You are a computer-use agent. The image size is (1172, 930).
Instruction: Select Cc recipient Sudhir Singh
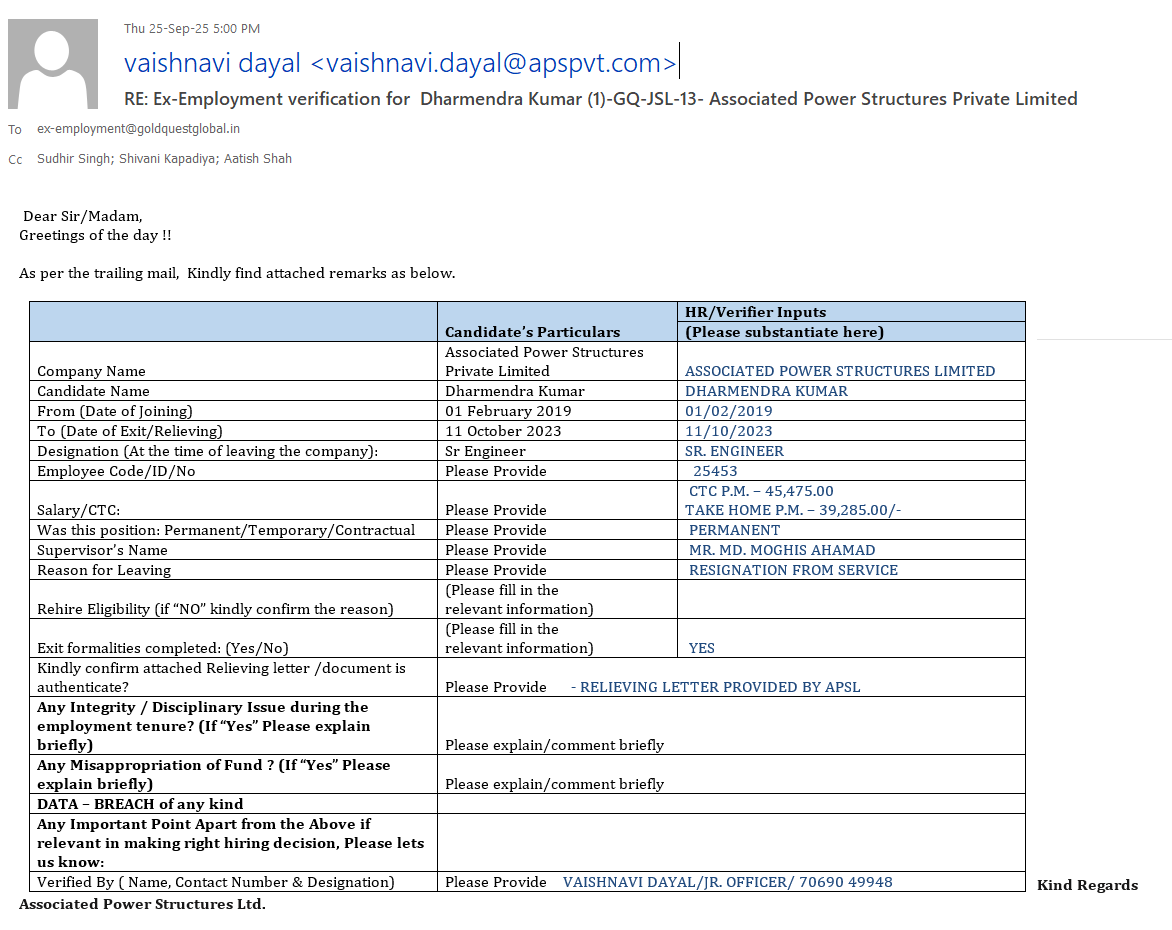[x=73, y=159]
